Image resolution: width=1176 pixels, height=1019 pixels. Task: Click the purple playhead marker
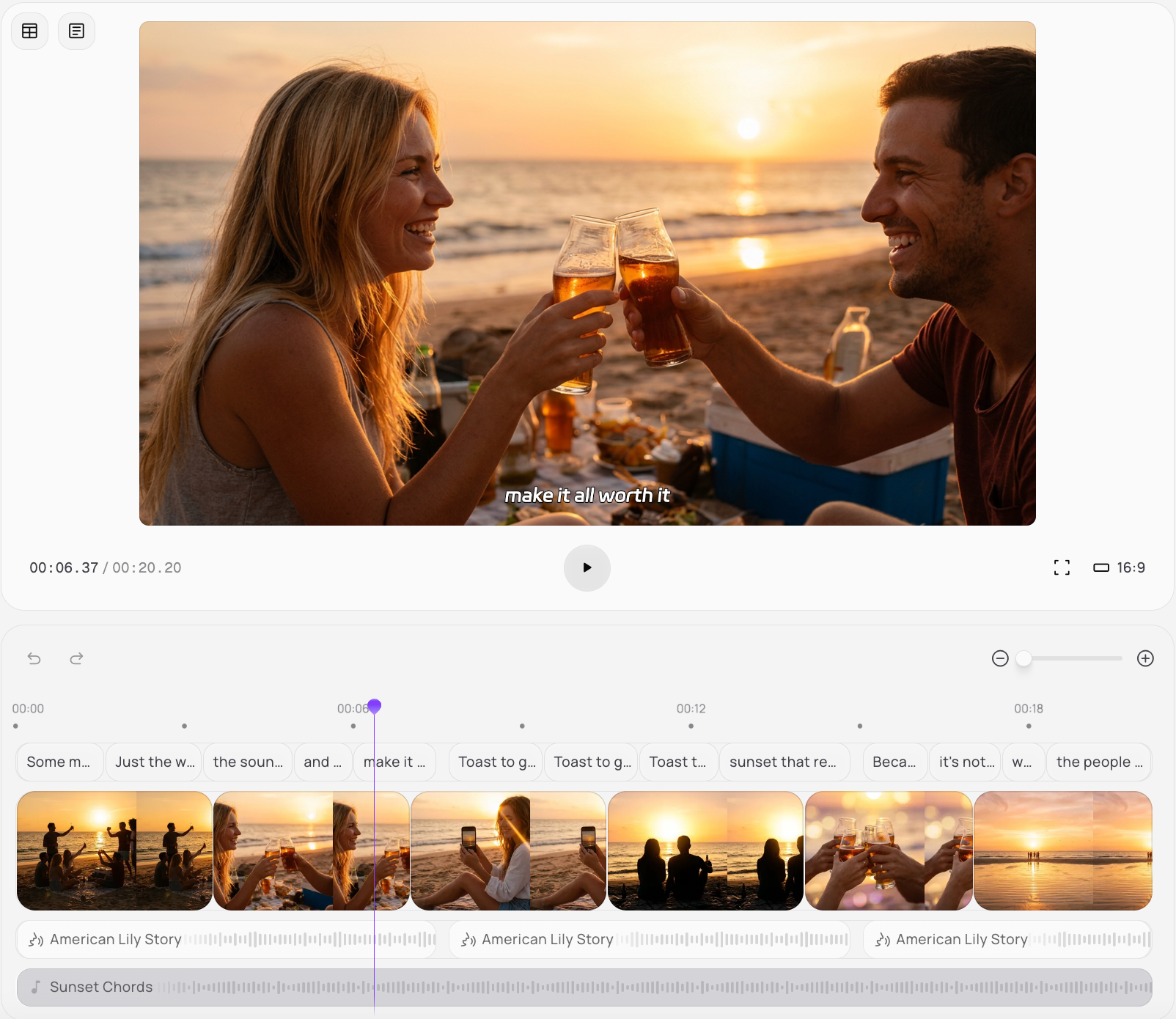(374, 706)
